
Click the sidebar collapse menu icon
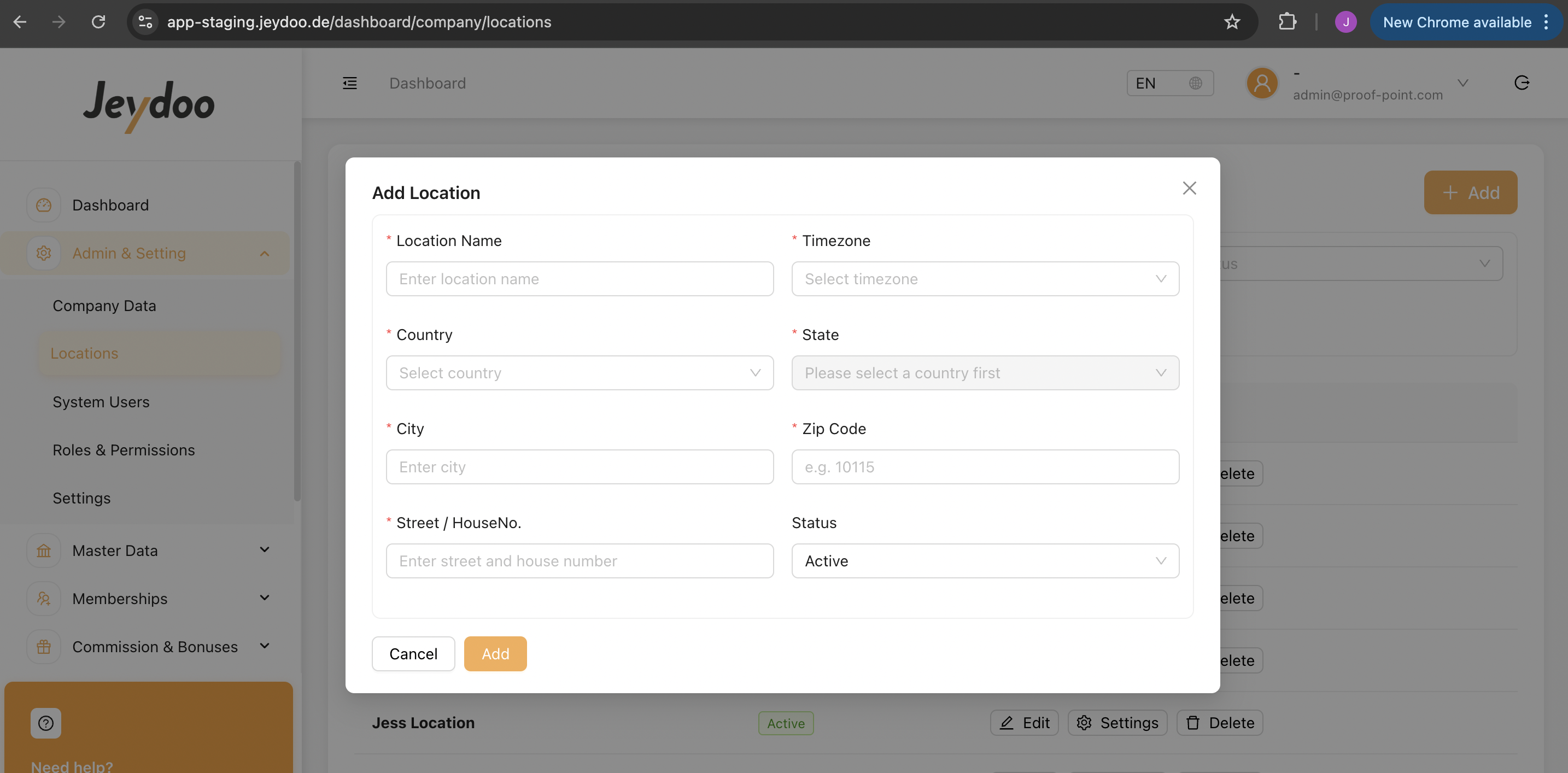click(x=349, y=84)
